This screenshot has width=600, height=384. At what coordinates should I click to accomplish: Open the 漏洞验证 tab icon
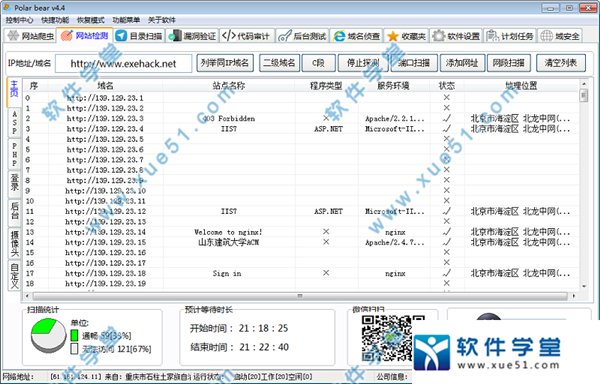tap(174, 36)
